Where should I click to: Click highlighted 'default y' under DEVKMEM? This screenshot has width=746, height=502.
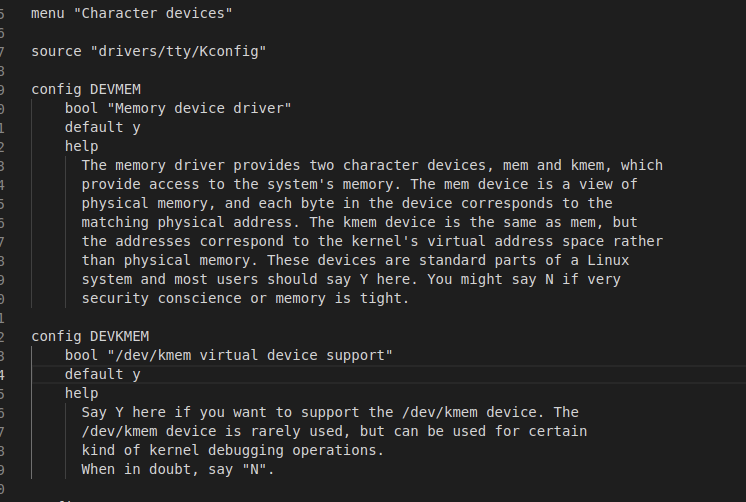coord(103,374)
